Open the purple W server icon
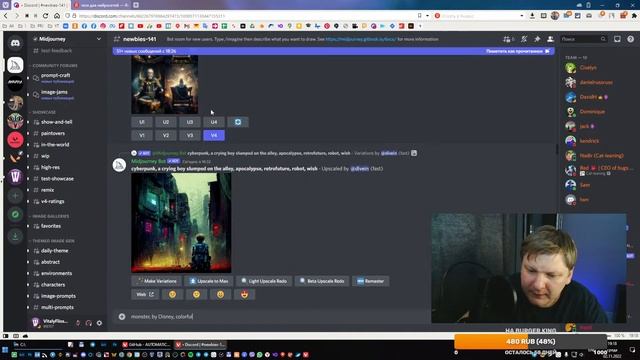The height and width of the screenshot is (360, 640). [15, 177]
